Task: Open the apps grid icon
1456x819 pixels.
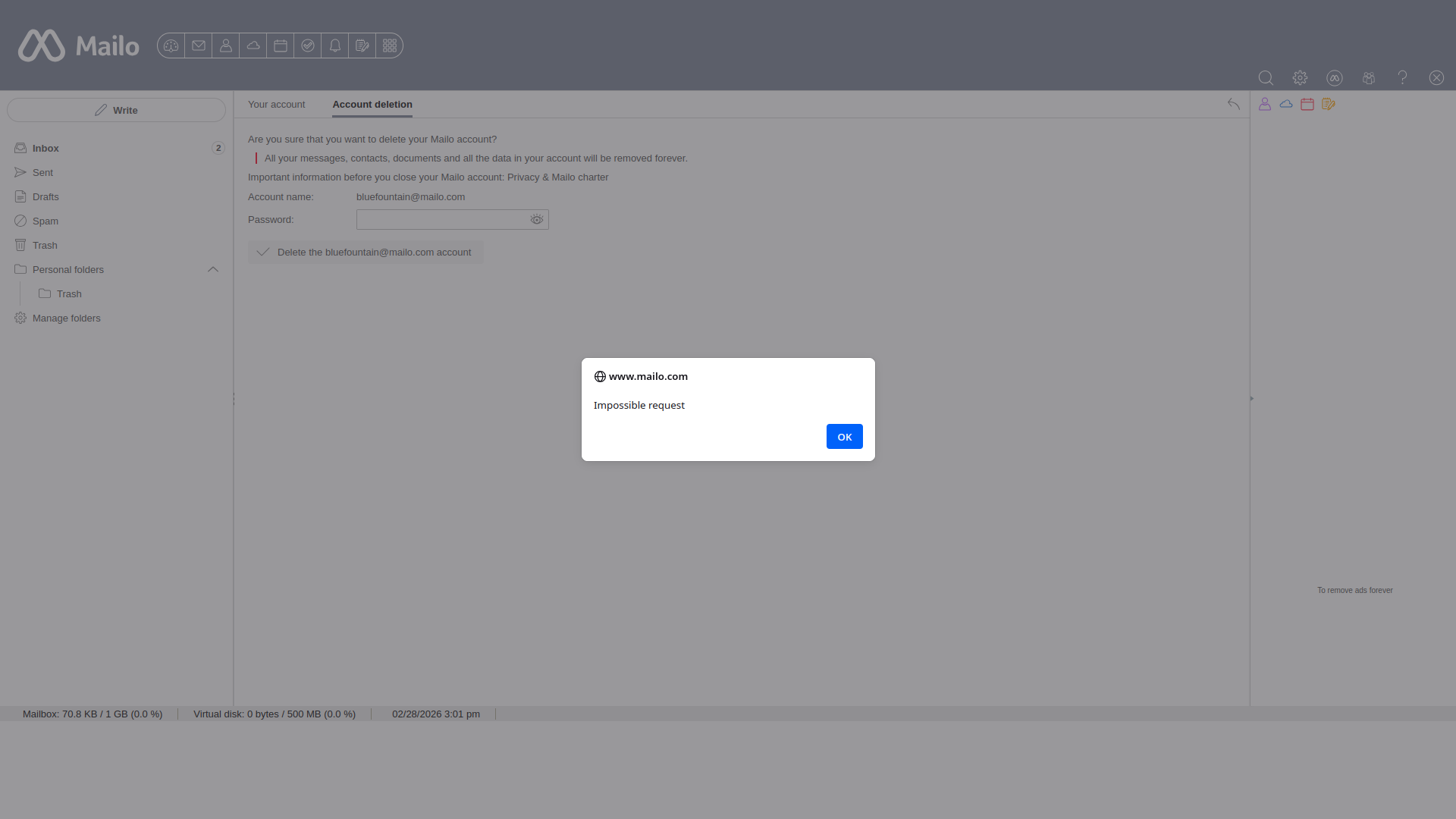Action: click(x=390, y=45)
